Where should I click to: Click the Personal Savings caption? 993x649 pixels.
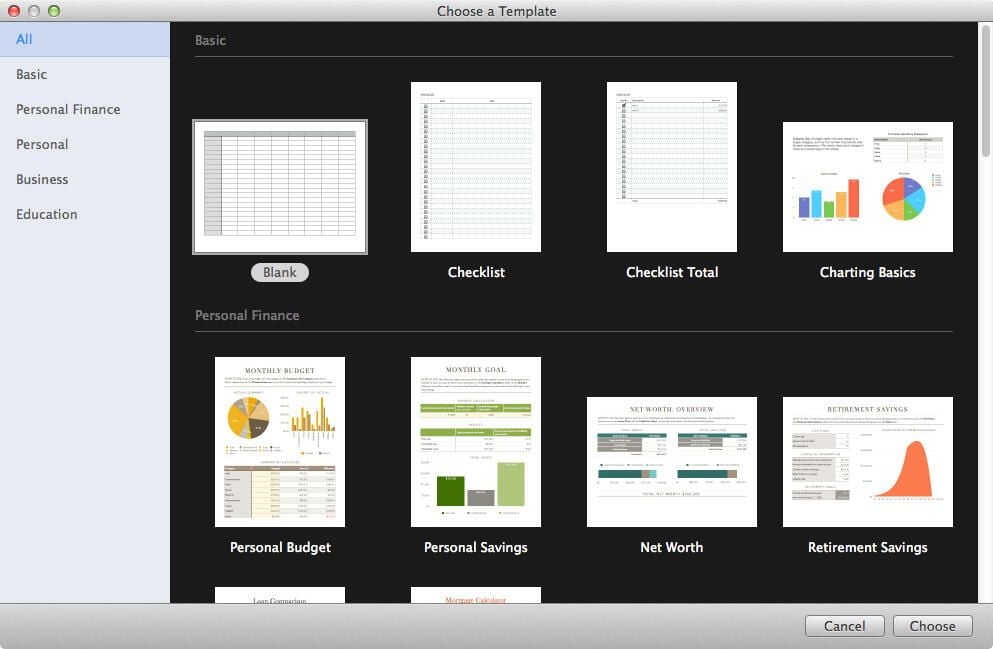(476, 547)
